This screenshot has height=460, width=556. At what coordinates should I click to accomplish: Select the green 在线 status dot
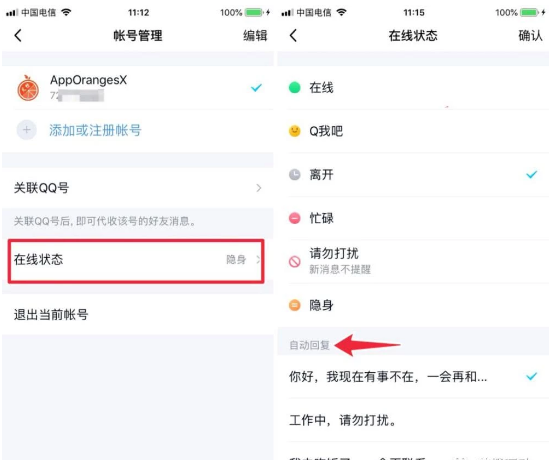pos(295,87)
